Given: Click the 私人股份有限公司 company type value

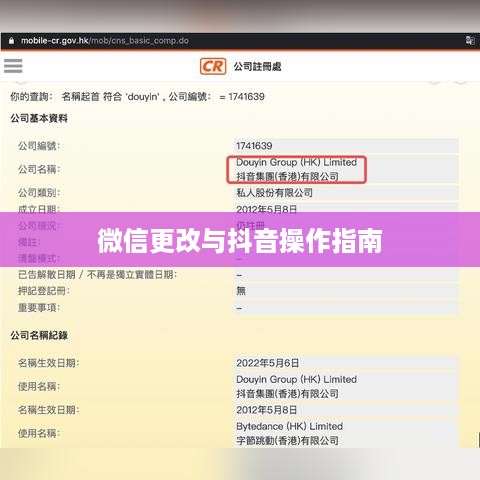Looking at the screenshot, I should pos(274,192).
